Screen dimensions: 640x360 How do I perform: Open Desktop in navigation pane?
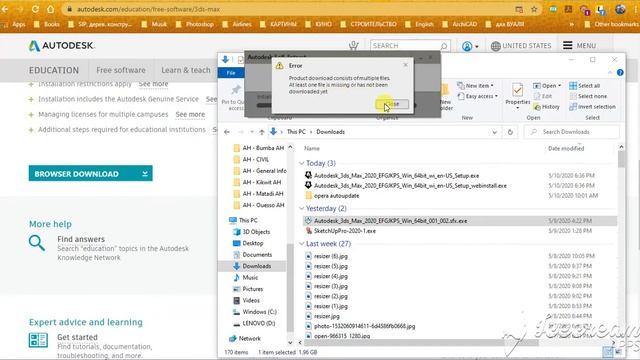(x=248, y=243)
